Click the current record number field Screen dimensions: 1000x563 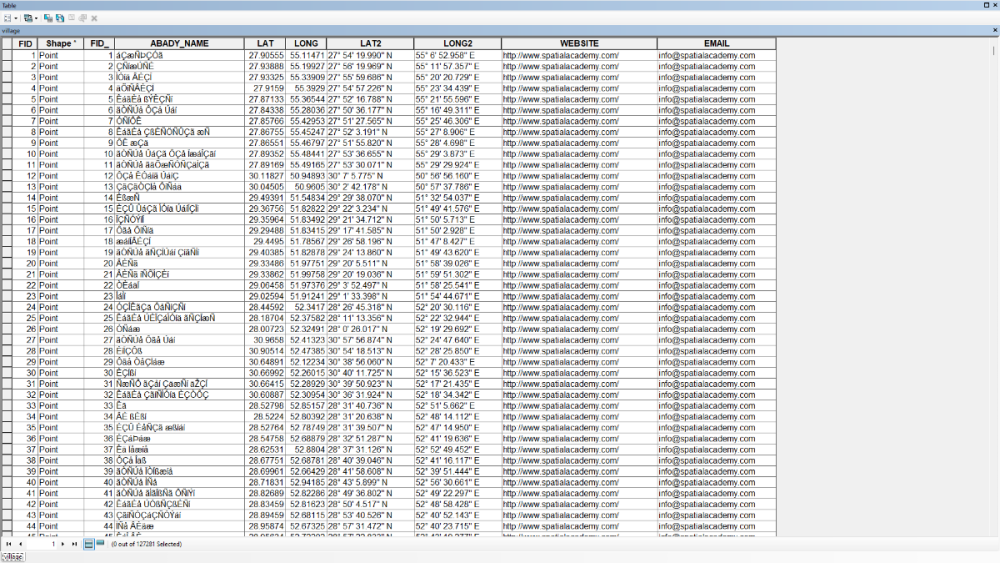click(41, 544)
